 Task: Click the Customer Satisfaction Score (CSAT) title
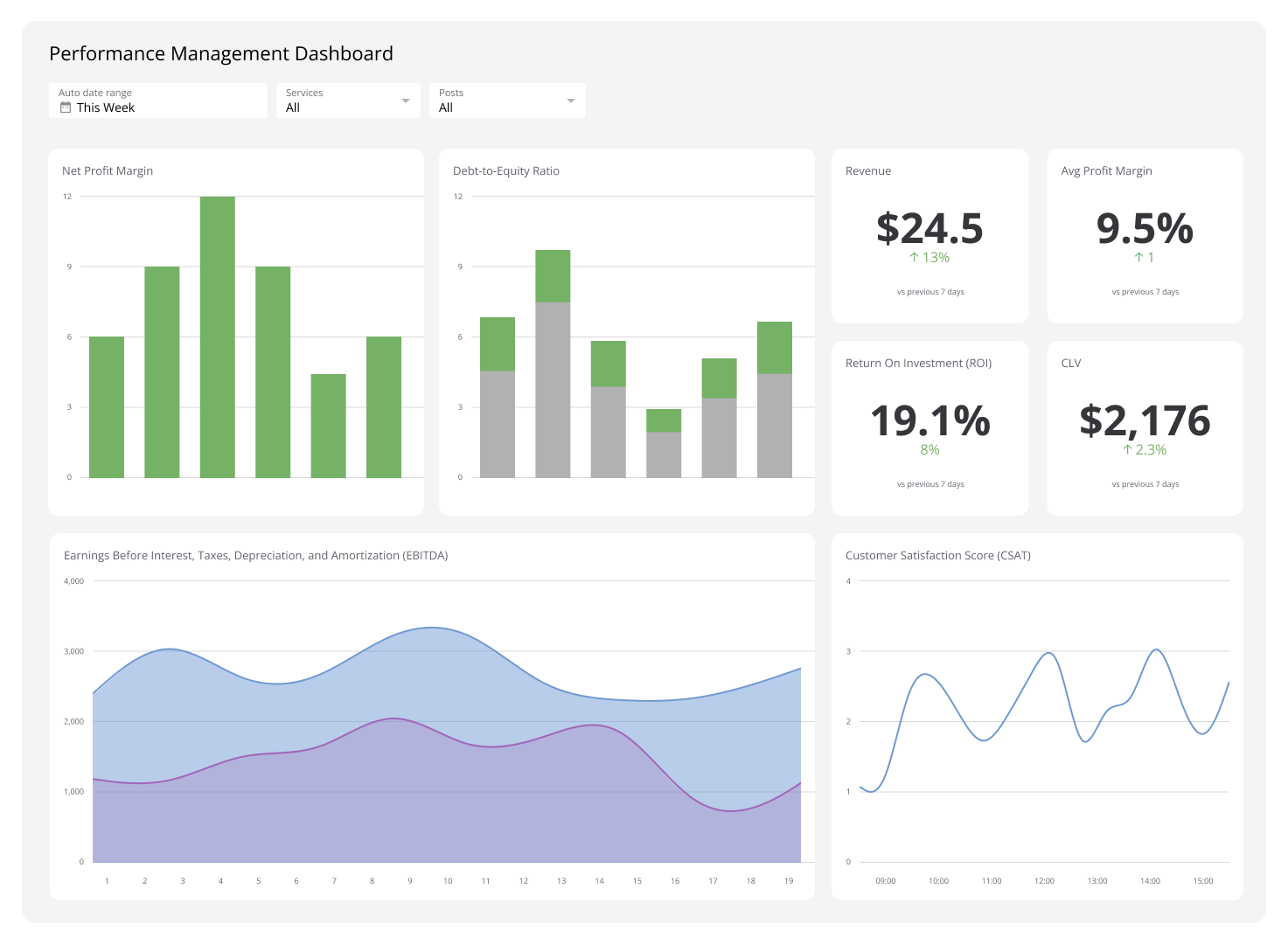(x=937, y=555)
